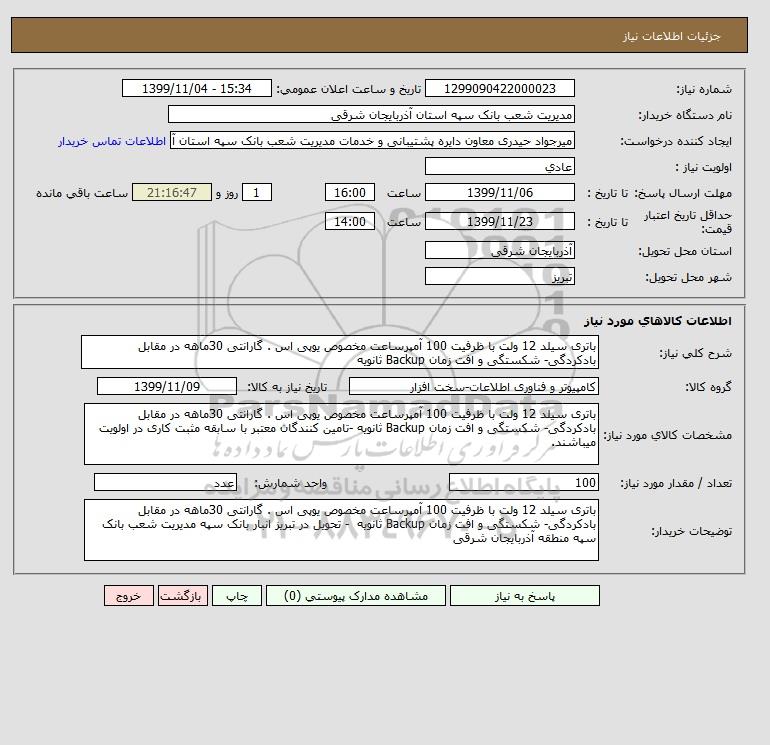Click the request creator field میرجواد حیدری
770x745 pixels.
click(x=372, y=141)
